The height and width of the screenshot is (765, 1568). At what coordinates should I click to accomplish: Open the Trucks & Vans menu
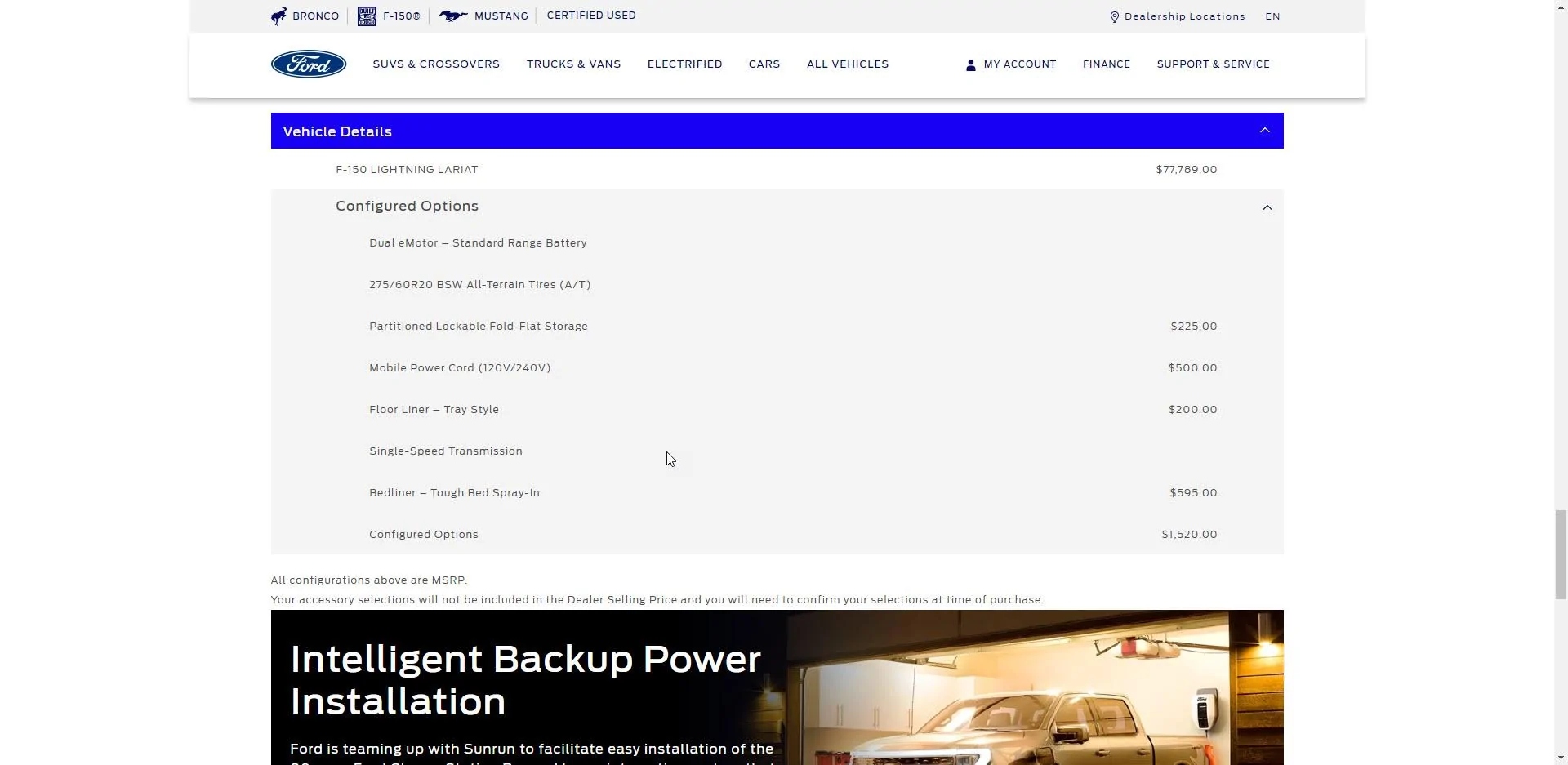click(573, 64)
